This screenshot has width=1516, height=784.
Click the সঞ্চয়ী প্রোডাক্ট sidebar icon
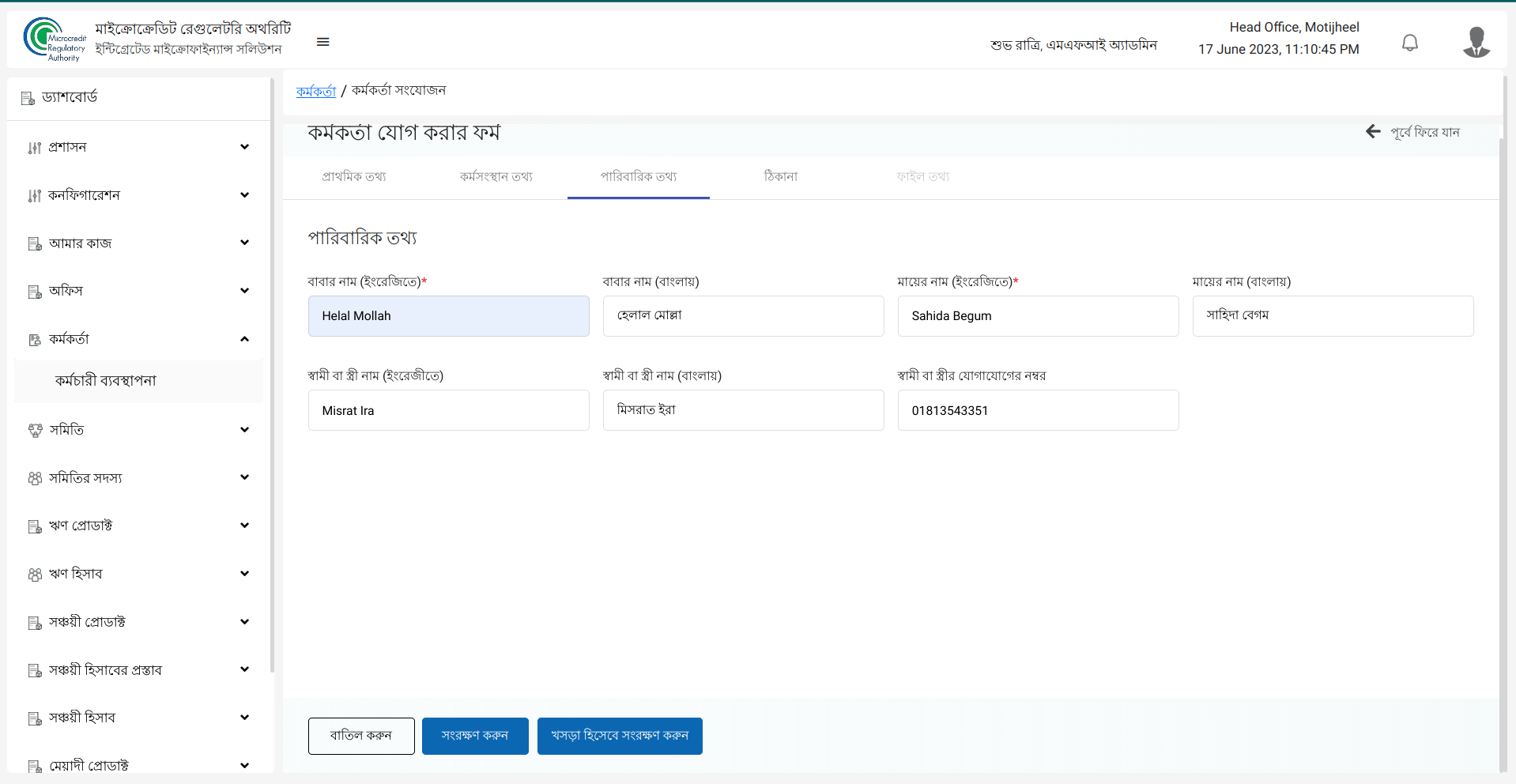point(35,623)
